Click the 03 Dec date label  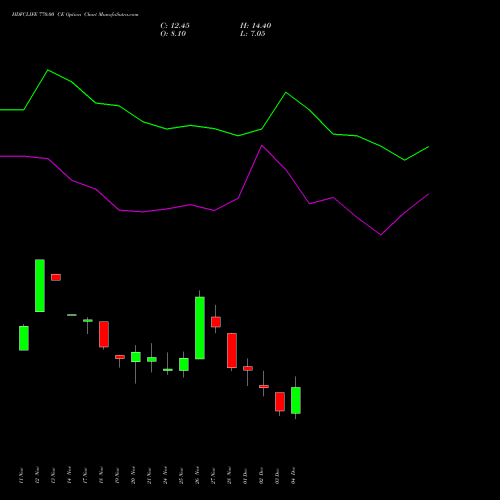[277, 476]
